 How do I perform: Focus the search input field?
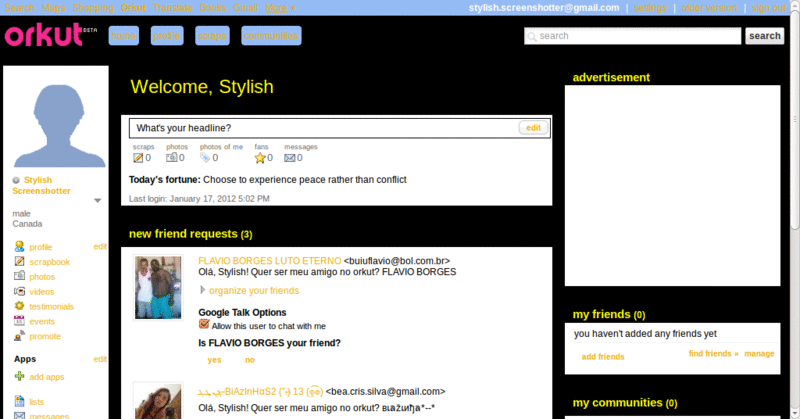tap(633, 36)
